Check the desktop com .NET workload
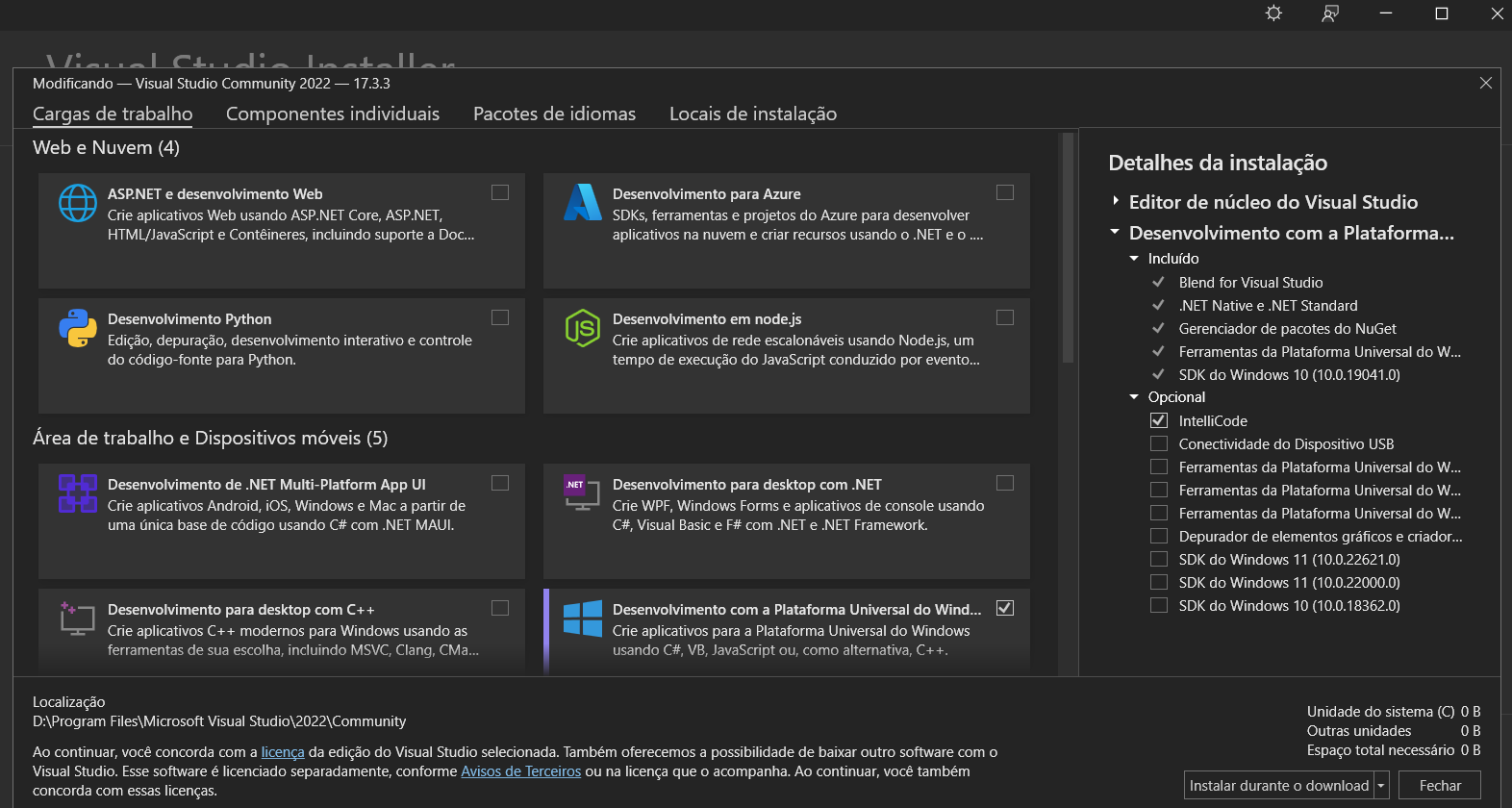1512x808 pixels. pyautogui.click(x=1005, y=483)
